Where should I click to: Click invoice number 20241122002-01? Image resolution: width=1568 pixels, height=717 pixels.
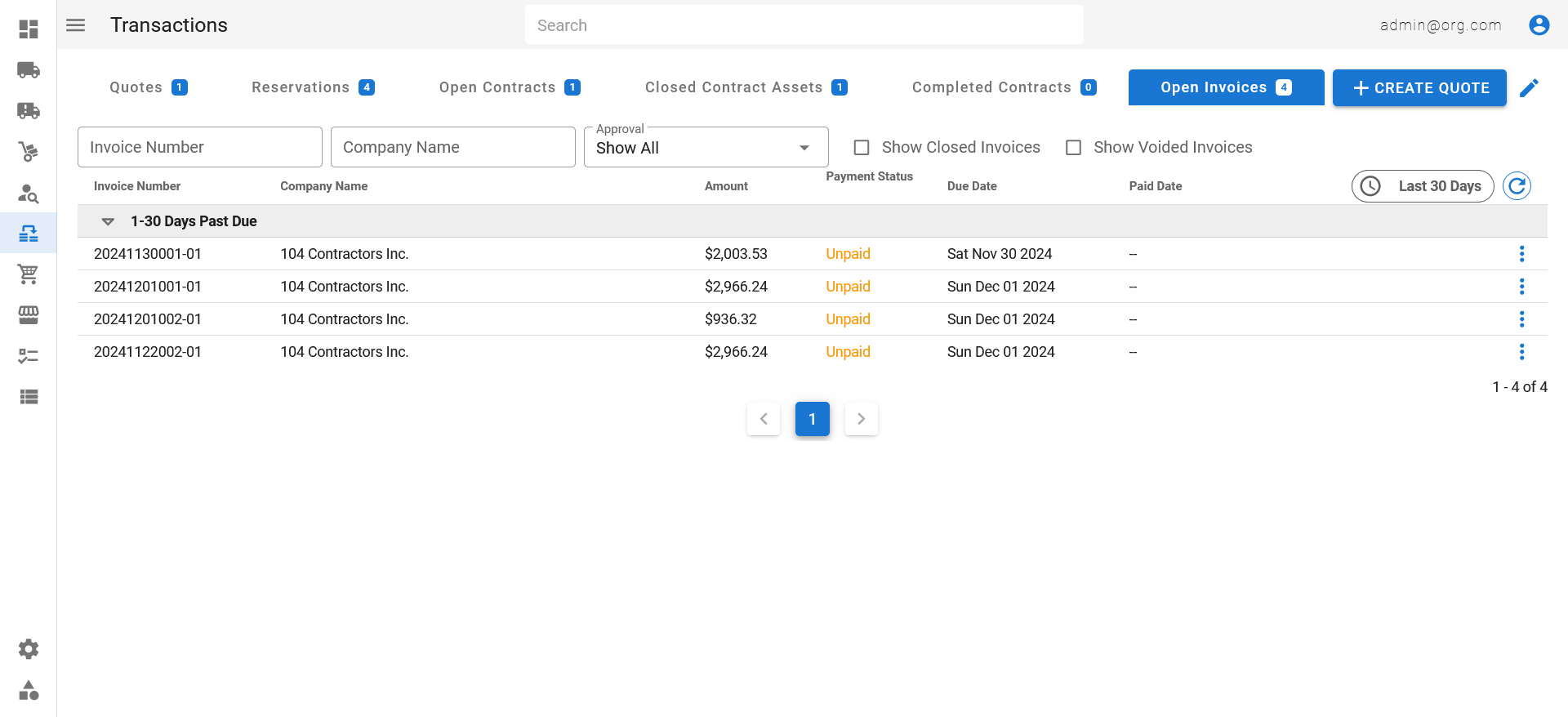click(148, 352)
